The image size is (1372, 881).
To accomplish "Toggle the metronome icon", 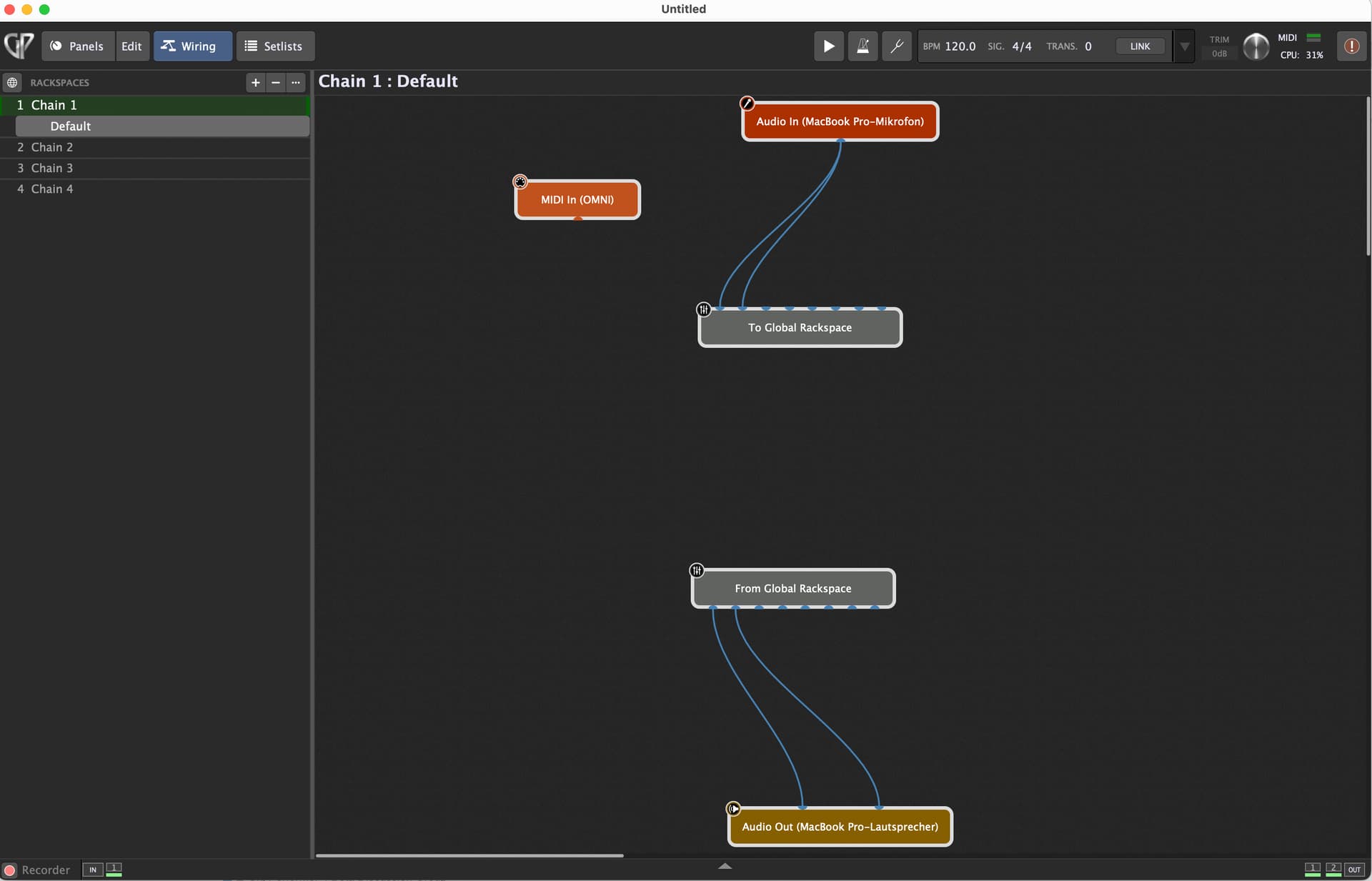I will [863, 46].
